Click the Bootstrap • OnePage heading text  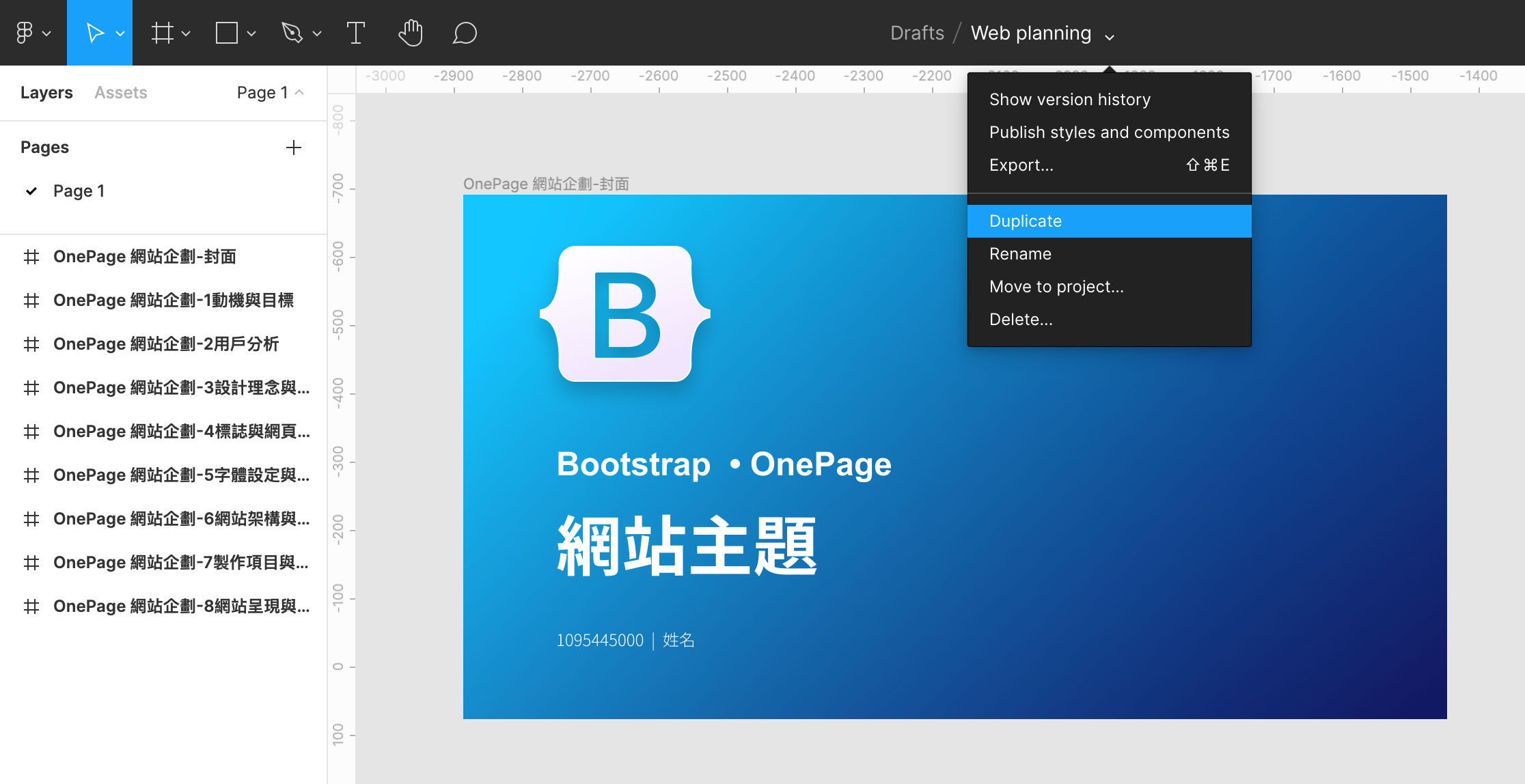[x=724, y=465]
